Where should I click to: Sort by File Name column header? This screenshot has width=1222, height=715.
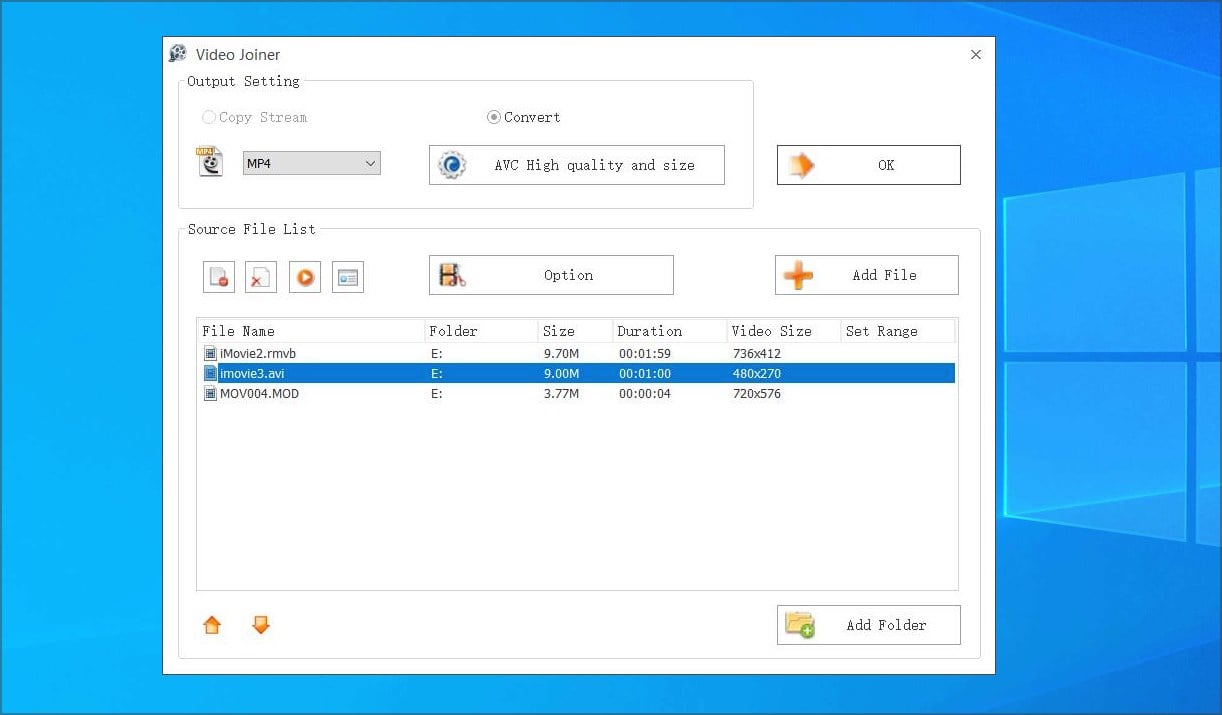click(310, 331)
